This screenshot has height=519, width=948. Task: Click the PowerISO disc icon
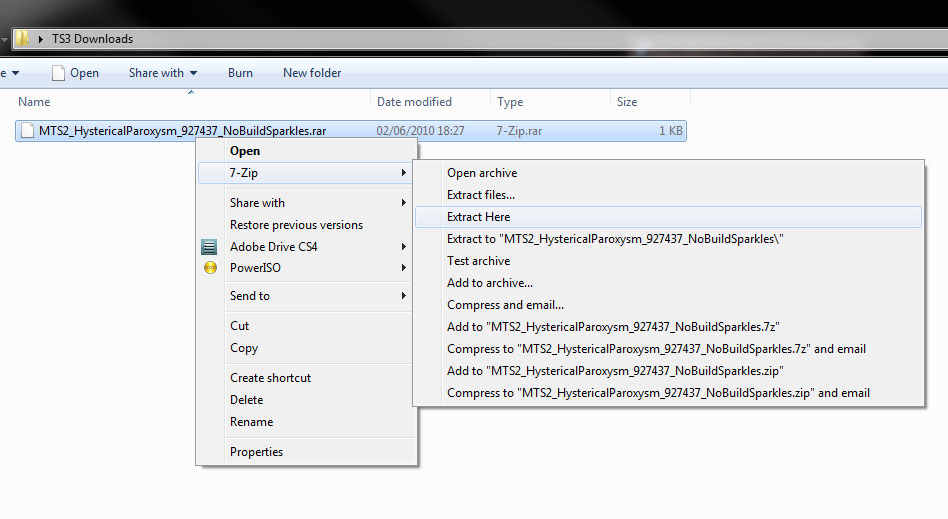[210, 268]
